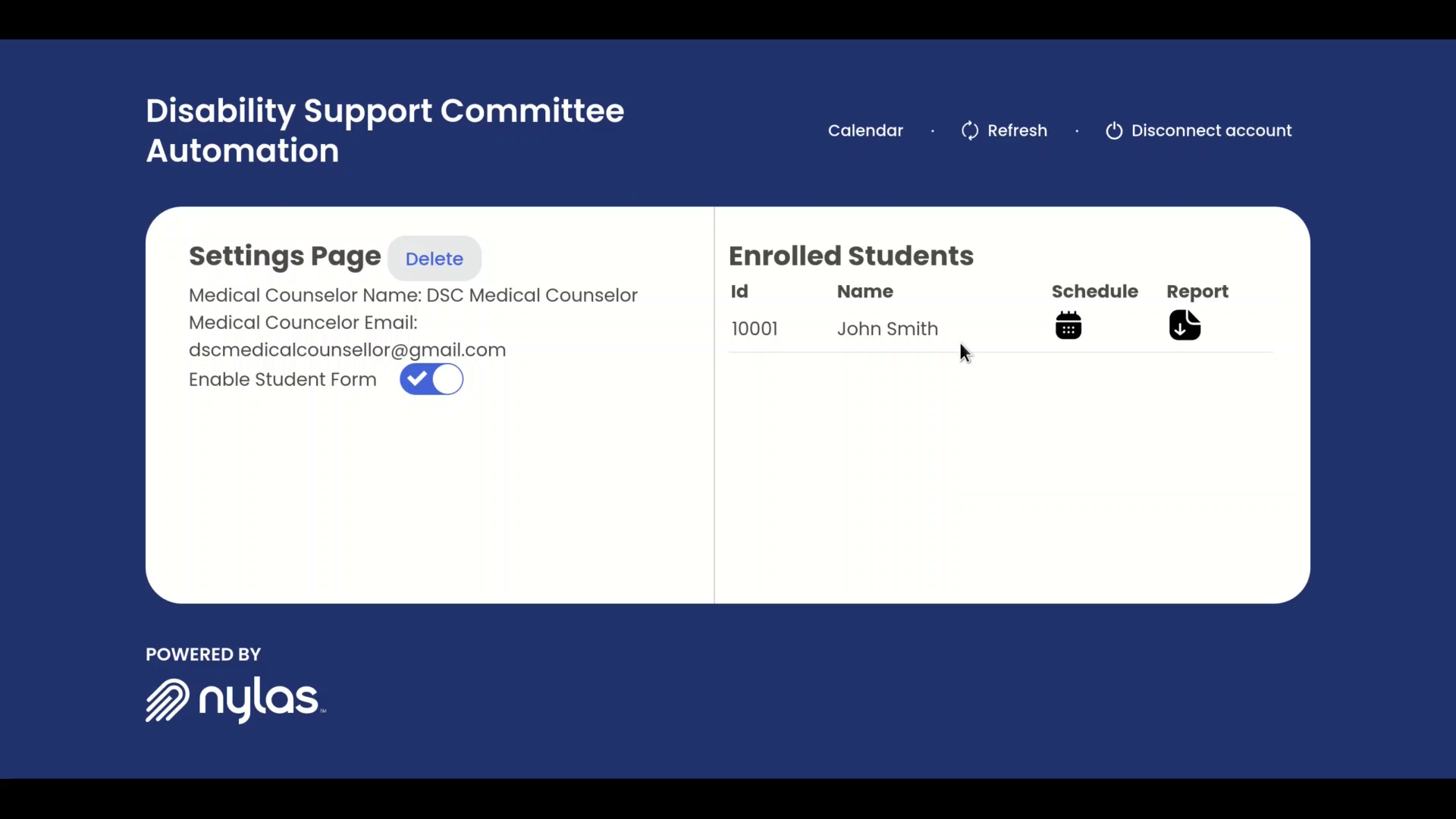1456x819 pixels.
Task: Click student Id 10001
Action: pyautogui.click(x=755, y=328)
